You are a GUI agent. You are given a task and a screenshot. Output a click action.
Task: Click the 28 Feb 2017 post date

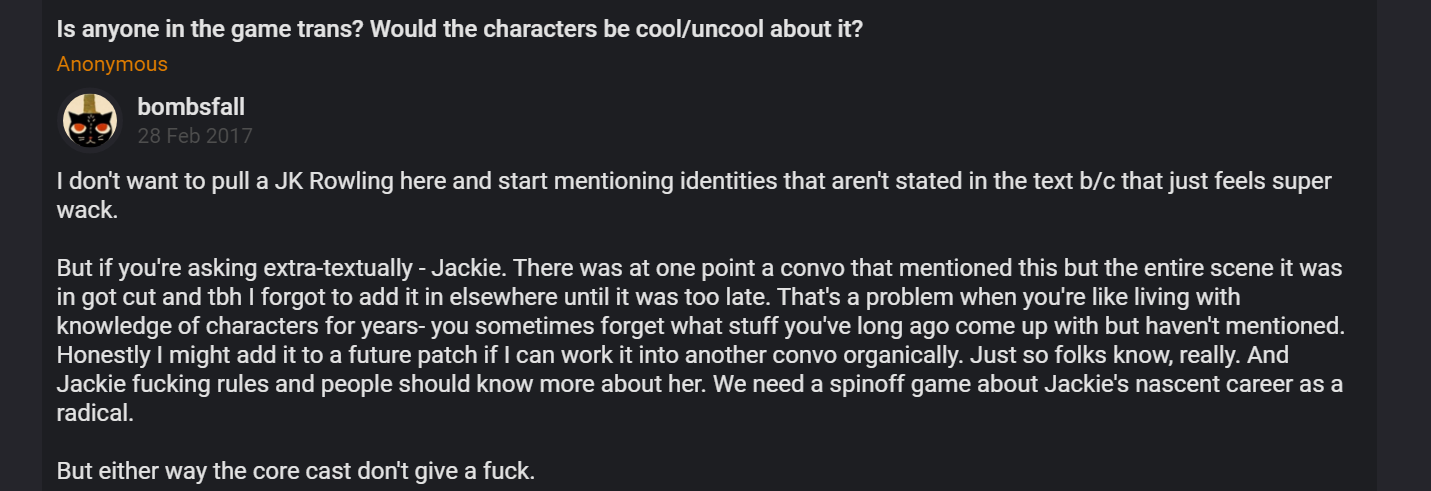click(x=195, y=136)
